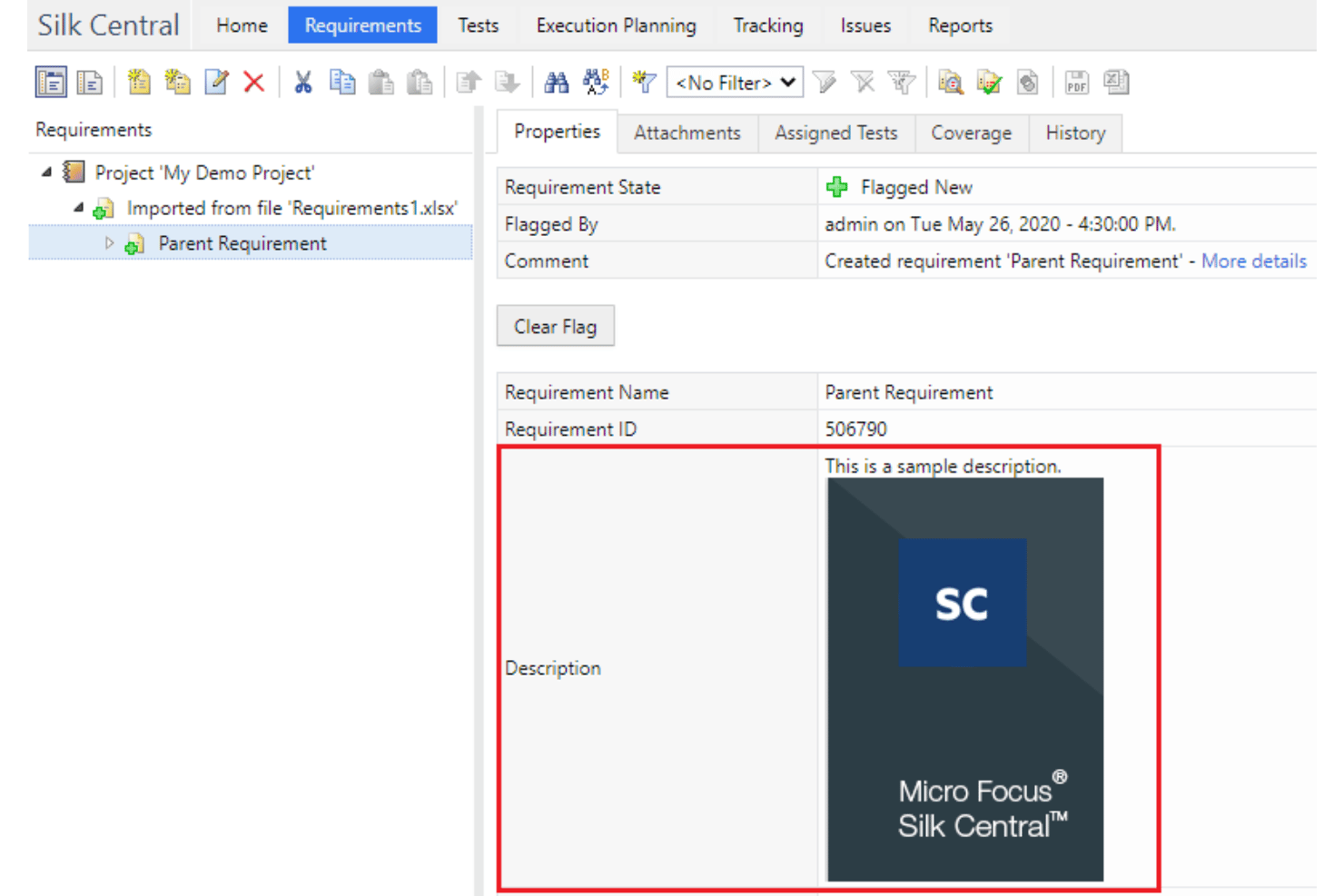Click Export to Excel icon
Image resolution: width=1344 pixels, height=896 pixels.
click(x=1116, y=83)
